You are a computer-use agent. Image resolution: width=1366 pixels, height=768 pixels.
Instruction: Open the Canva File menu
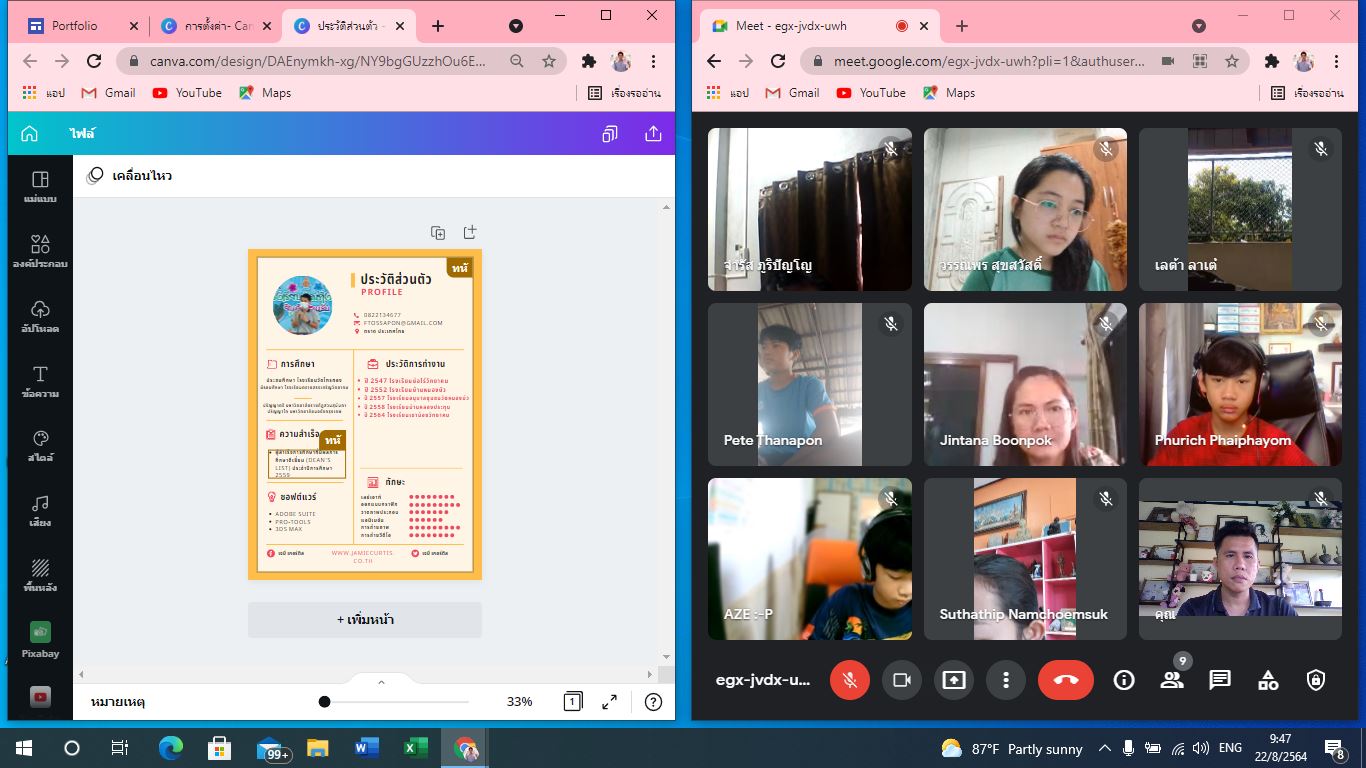(82, 134)
